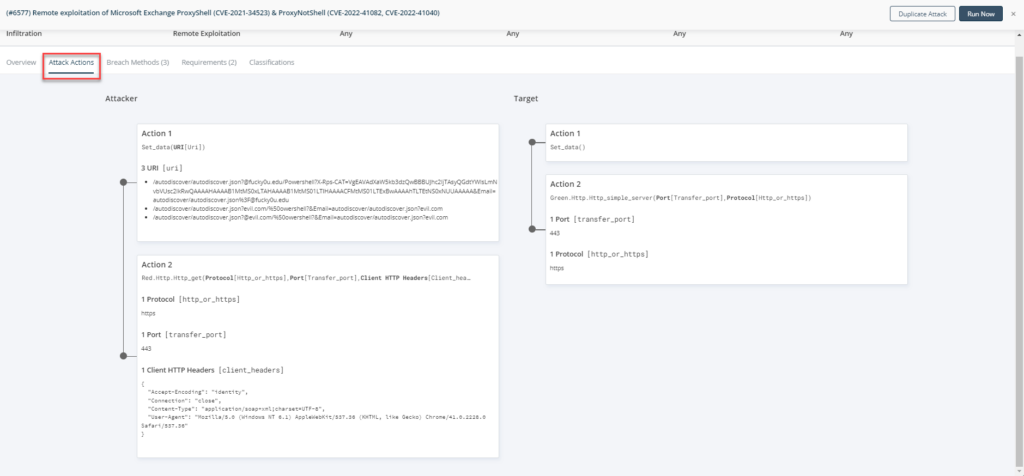Click the Target Action 2 timeline node
Screen dimensions: 1024x476
click(532, 229)
